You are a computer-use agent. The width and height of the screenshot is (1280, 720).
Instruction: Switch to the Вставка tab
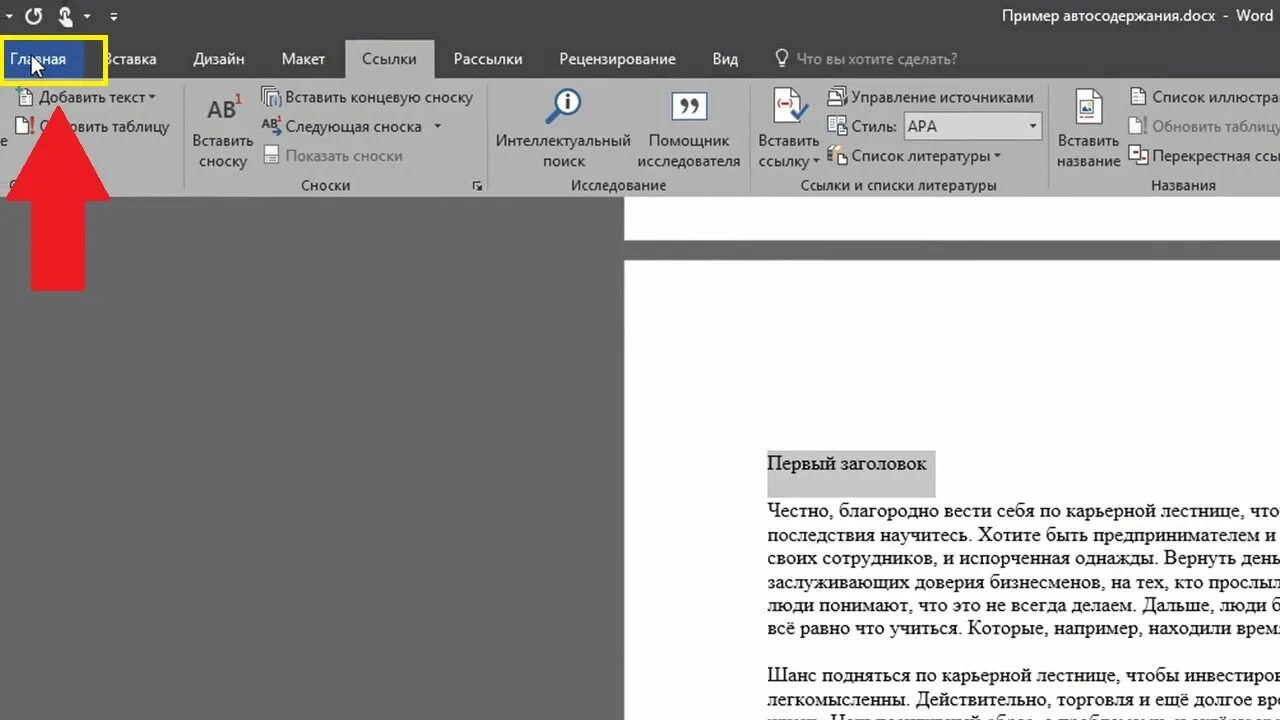(131, 59)
